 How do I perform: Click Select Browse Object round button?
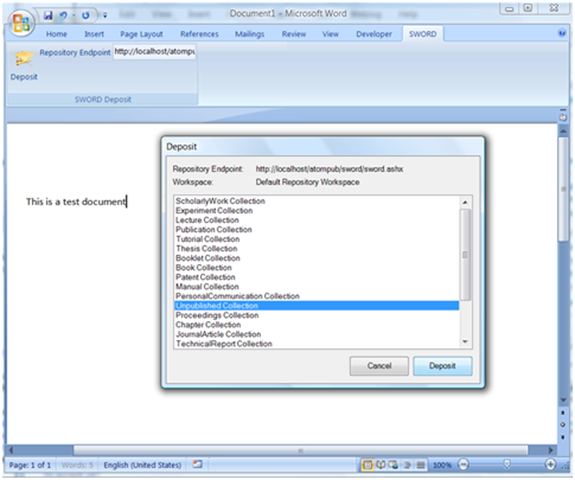point(563,424)
